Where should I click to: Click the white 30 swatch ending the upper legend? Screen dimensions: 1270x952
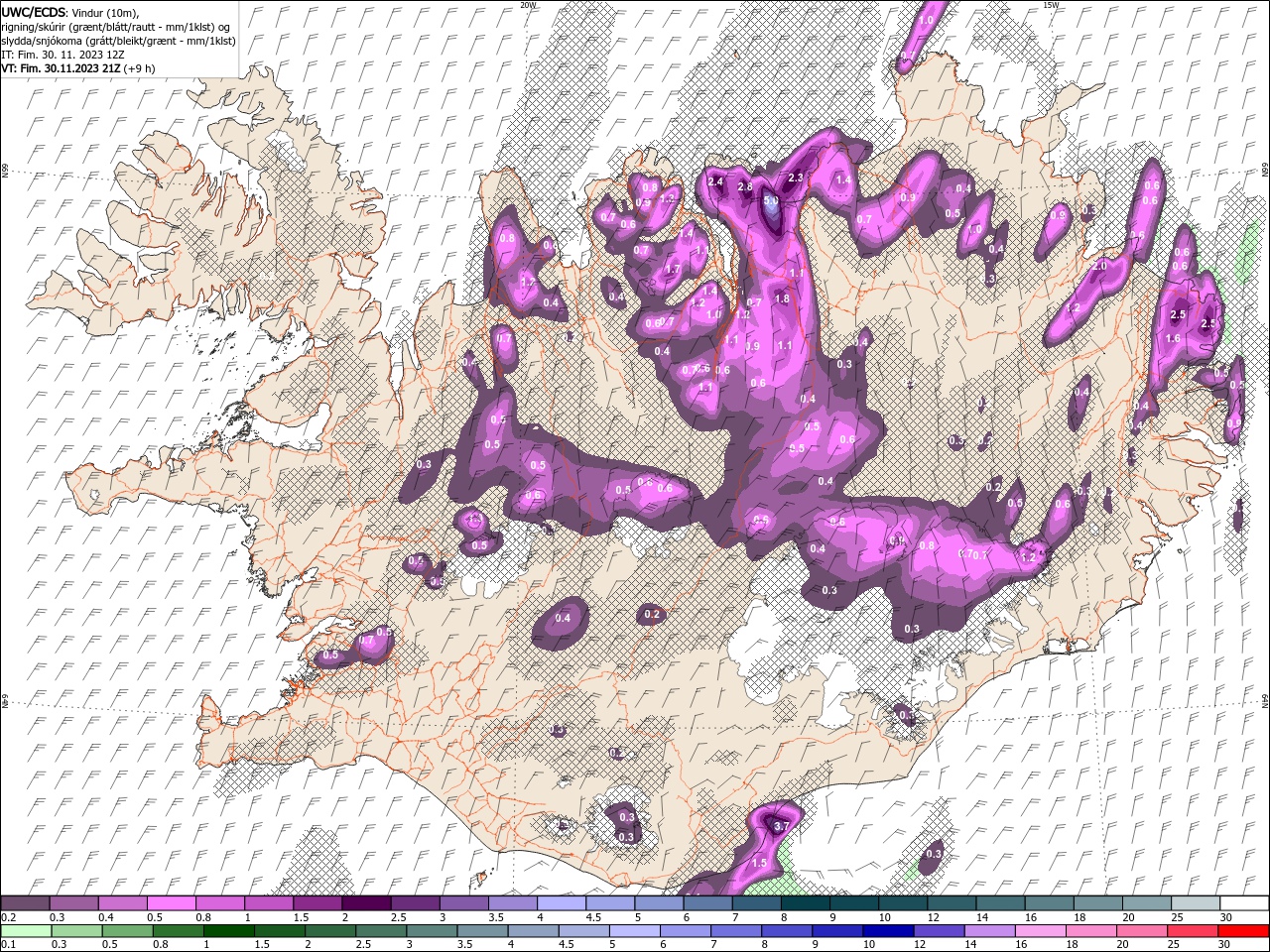(x=1243, y=903)
